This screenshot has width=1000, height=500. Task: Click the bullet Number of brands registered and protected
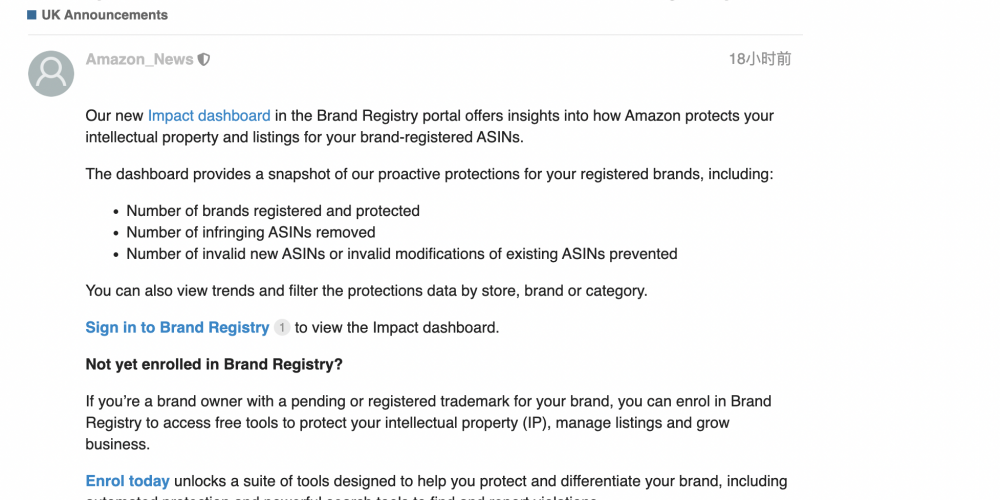(273, 211)
